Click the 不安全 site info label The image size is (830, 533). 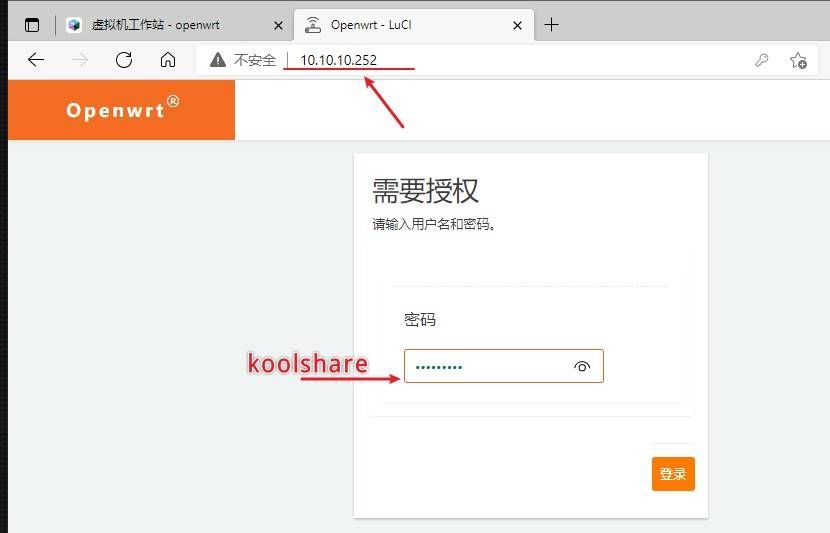[254, 61]
